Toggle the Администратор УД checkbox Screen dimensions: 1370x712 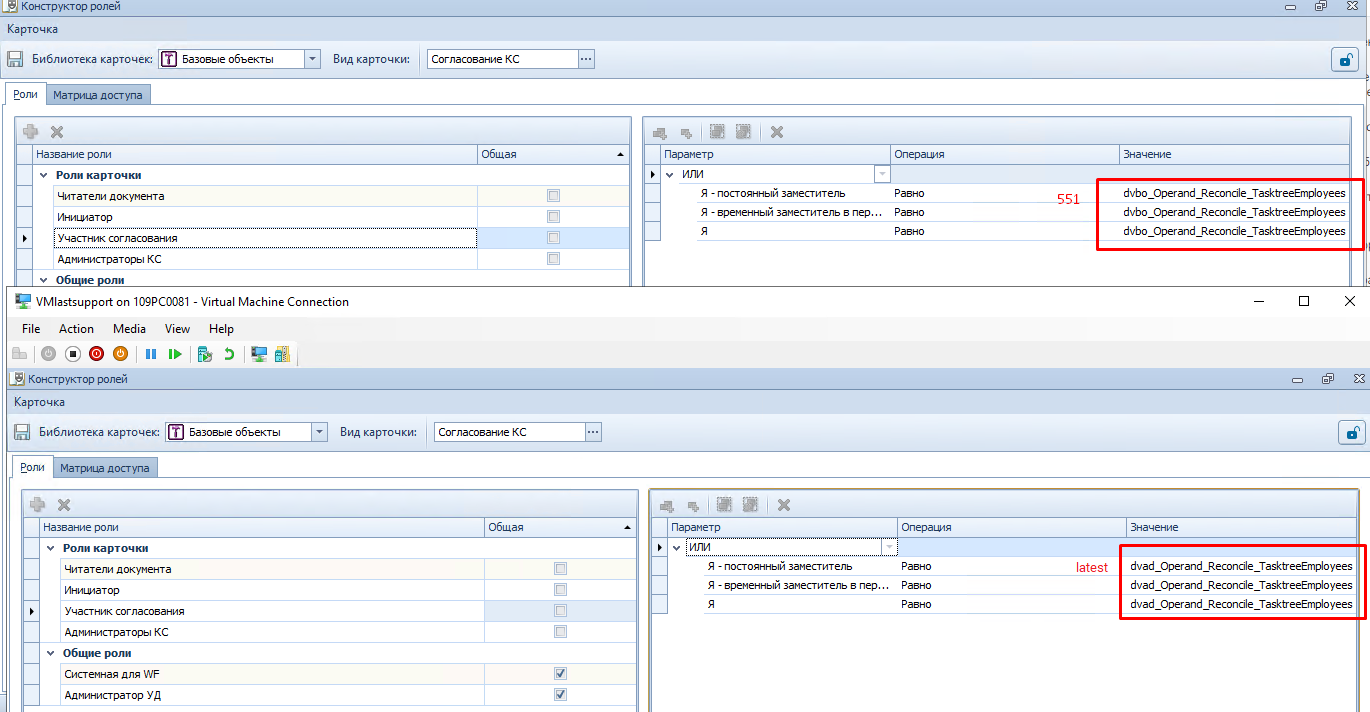click(x=560, y=695)
